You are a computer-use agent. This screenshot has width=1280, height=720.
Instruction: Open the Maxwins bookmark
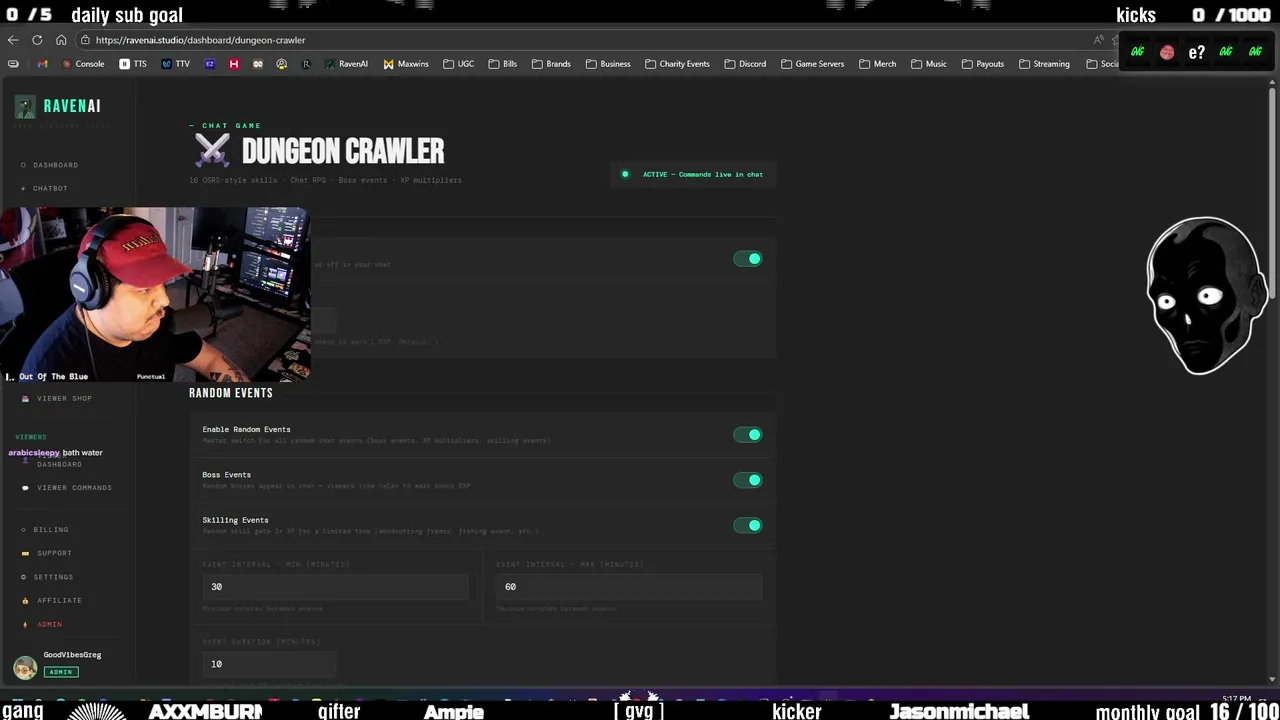(x=406, y=64)
